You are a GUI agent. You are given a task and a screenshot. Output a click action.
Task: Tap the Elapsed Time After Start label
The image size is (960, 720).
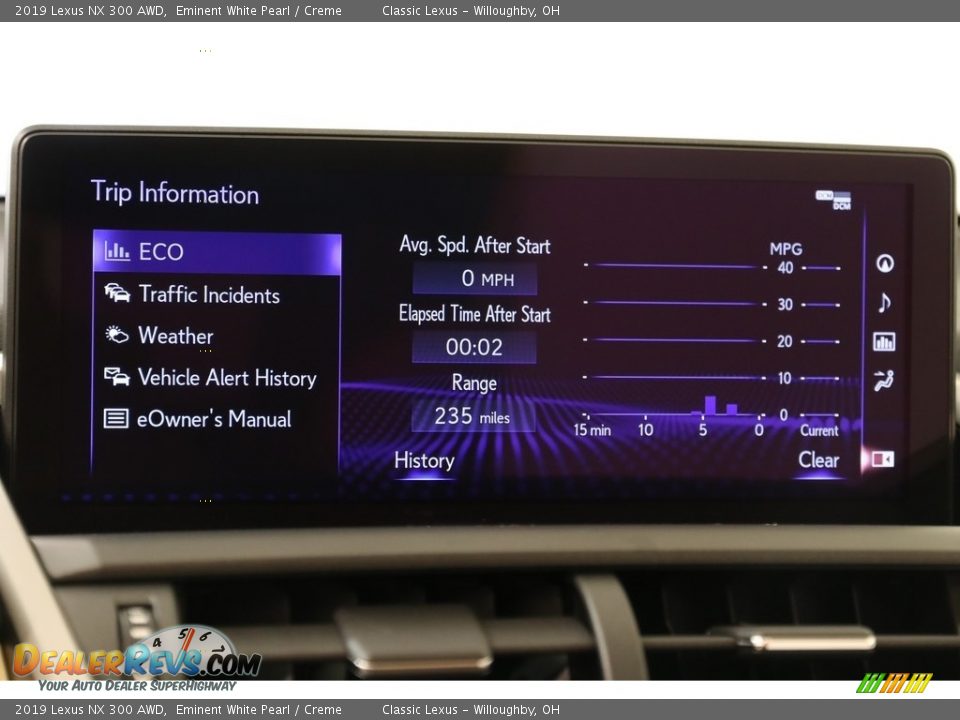[x=474, y=314]
